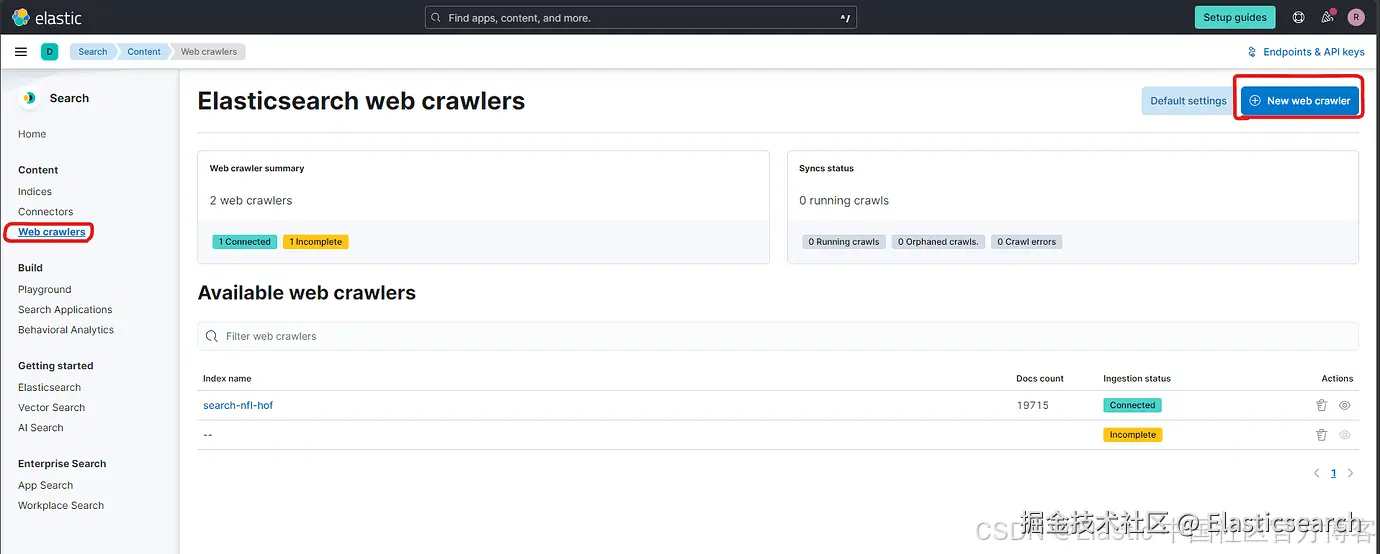
Task: Open Workplace Search in sidebar
Action: point(61,506)
